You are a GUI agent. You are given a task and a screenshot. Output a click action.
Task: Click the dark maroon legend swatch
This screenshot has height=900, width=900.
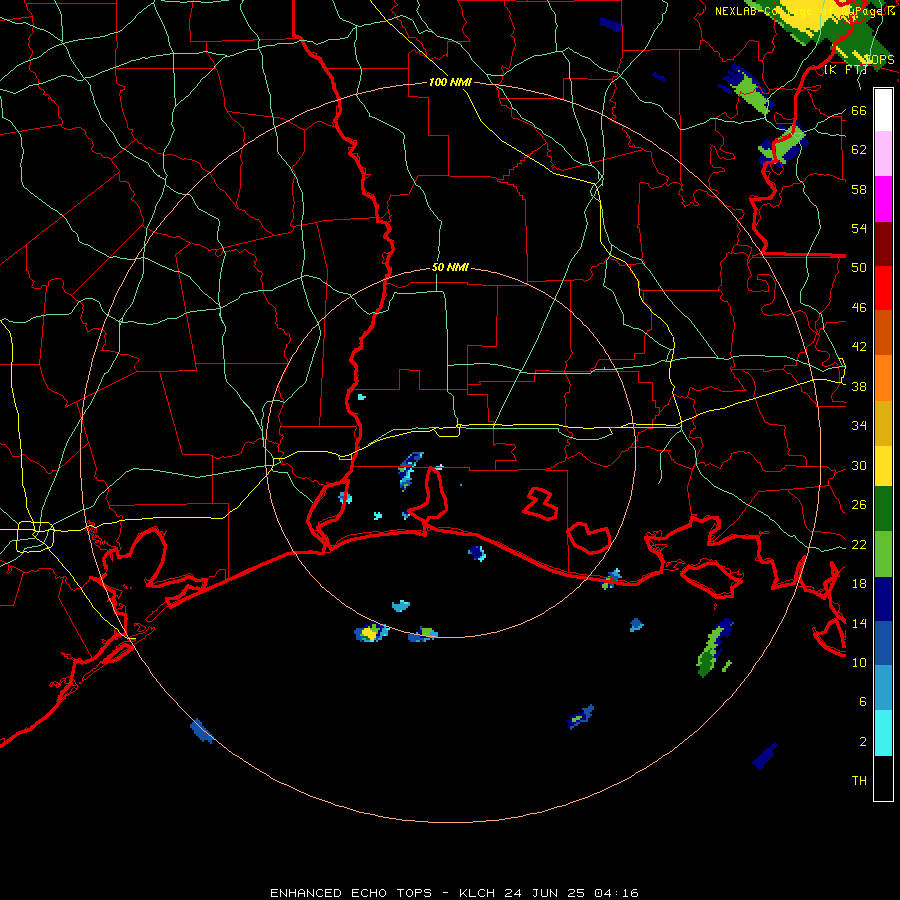click(883, 244)
